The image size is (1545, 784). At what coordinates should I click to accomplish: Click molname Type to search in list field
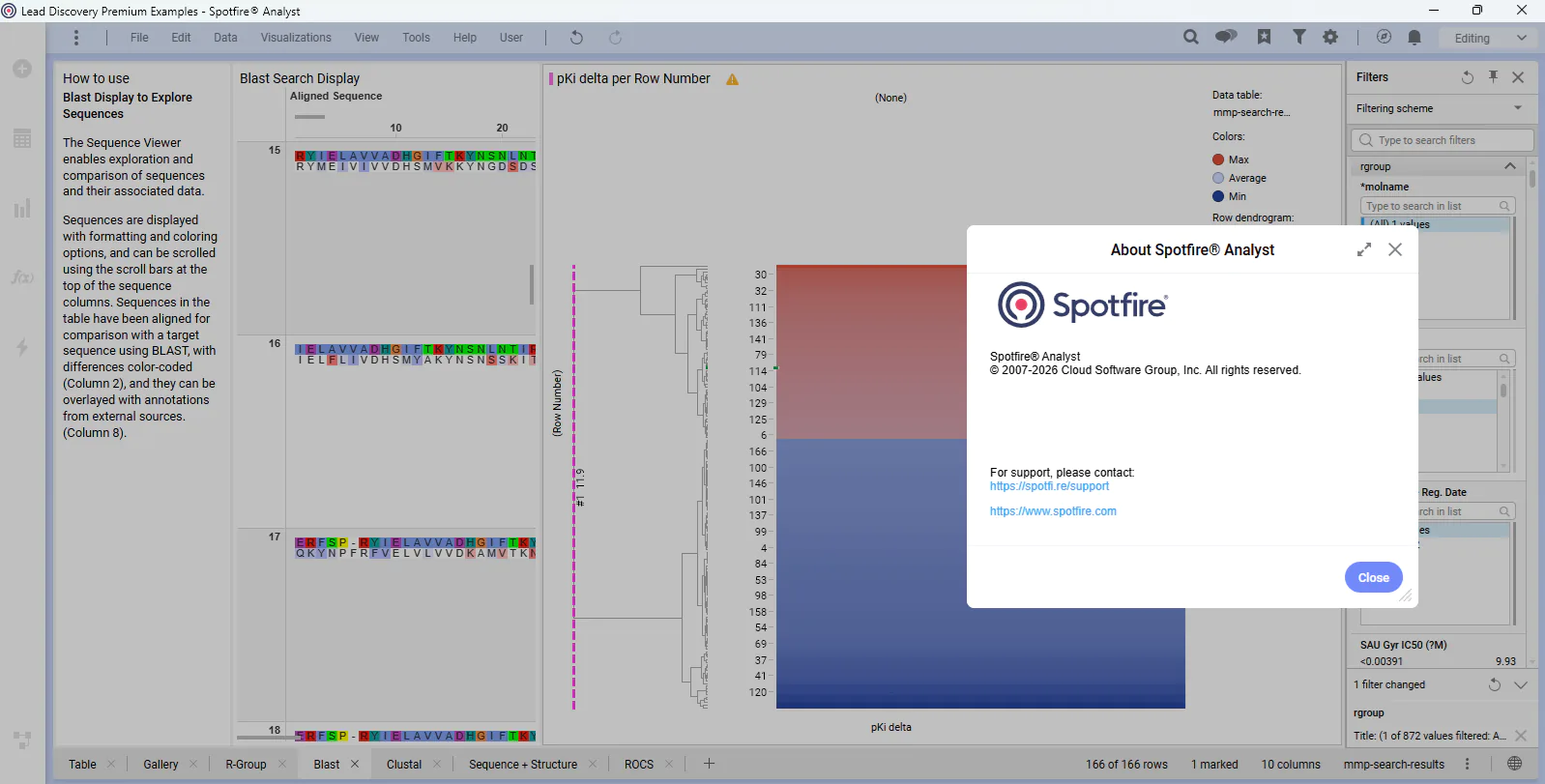[1437, 206]
